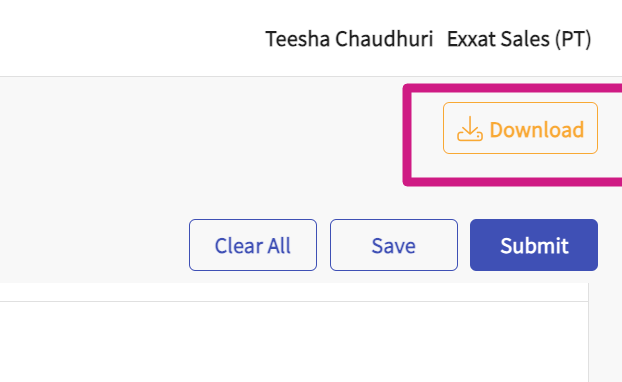Submit the form with the blue button
The image size is (622, 382).
(534, 245)
